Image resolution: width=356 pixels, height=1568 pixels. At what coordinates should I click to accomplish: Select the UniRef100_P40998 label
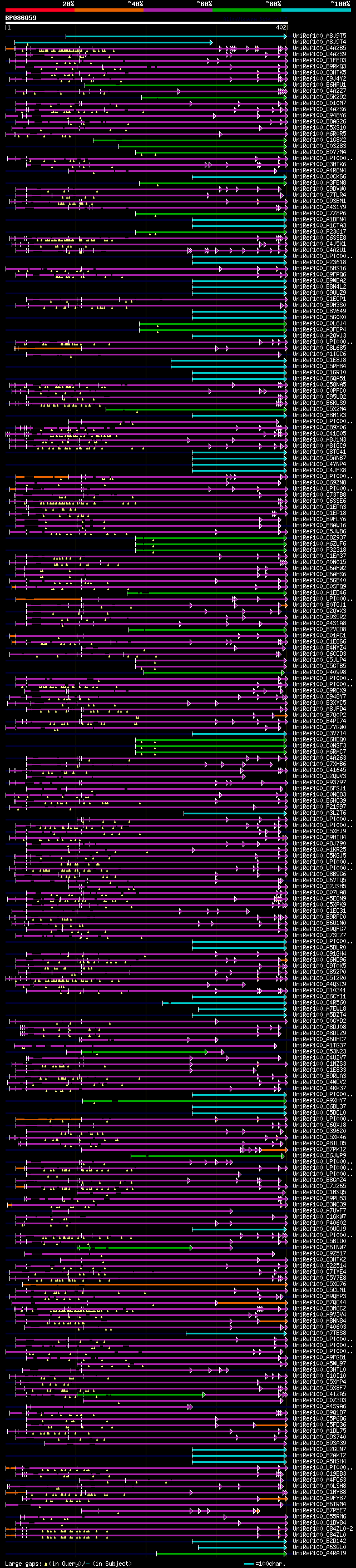click(319, 672)
